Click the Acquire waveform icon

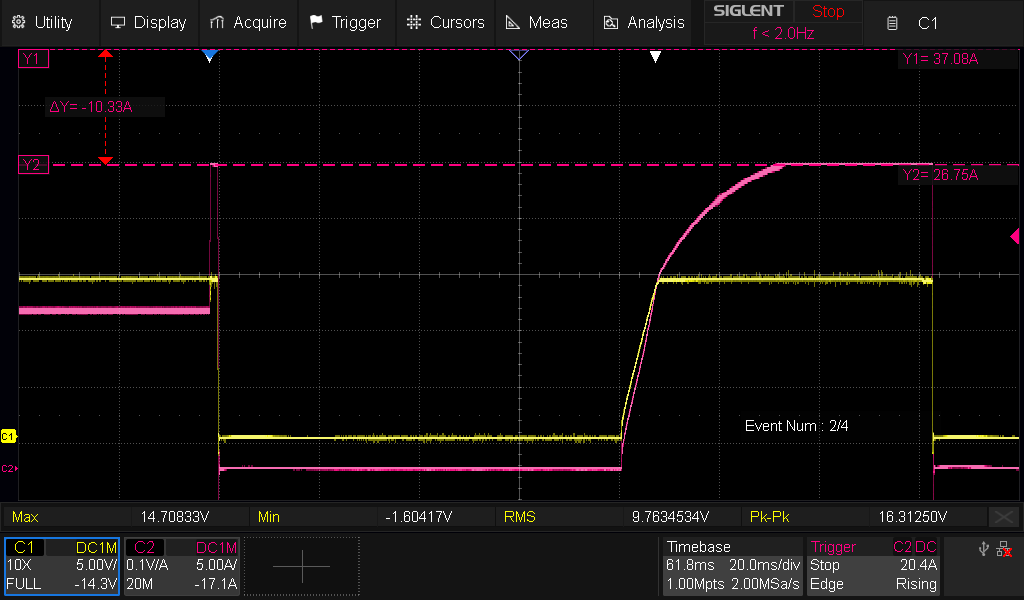pyautogui.click(x=217, y=22)
